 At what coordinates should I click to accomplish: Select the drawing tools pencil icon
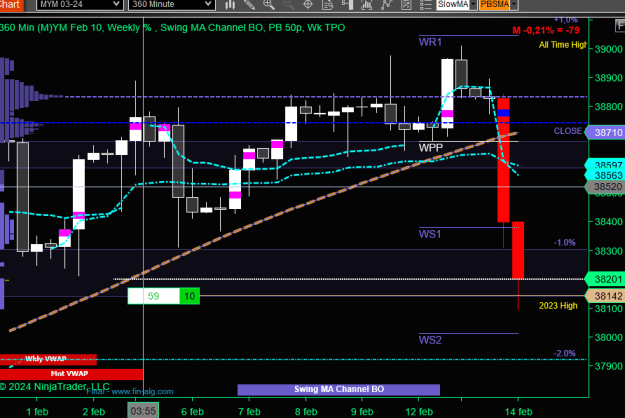point(249,5)
